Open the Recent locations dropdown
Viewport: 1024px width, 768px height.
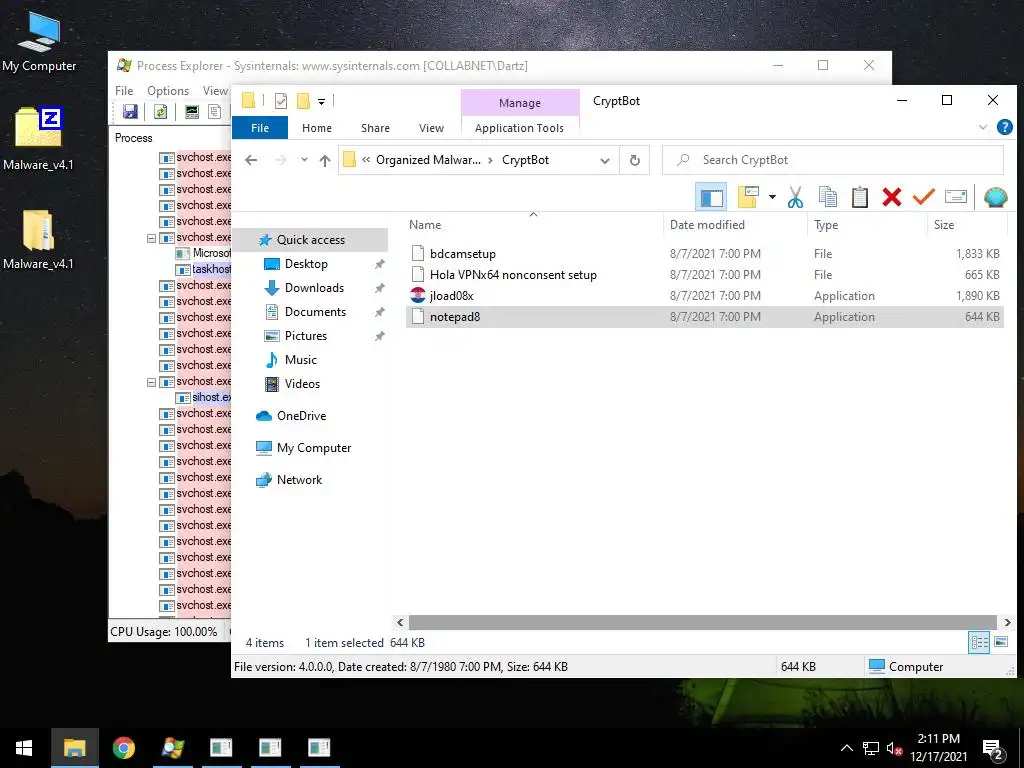[x=304, y=160]
